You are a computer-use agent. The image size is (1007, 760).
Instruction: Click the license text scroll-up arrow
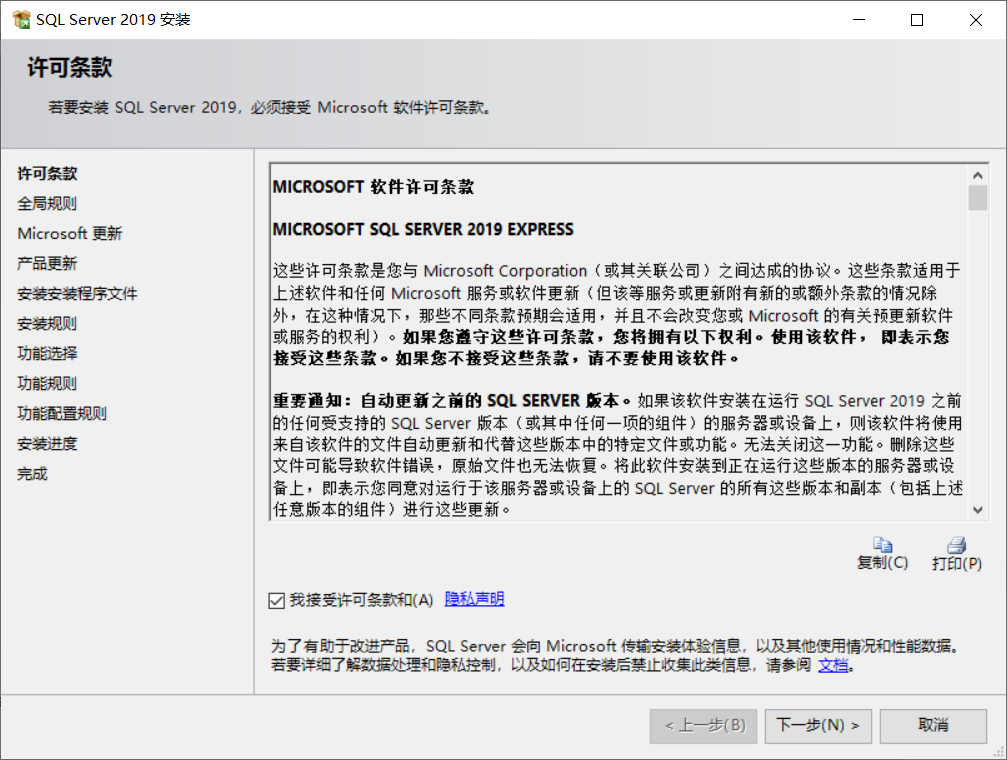point(977,175)
